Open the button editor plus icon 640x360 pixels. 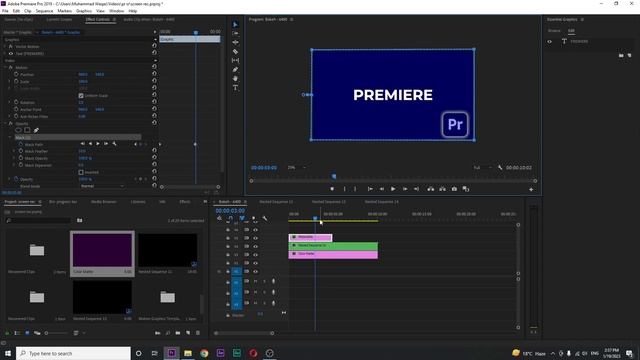[x=531, y=189]
